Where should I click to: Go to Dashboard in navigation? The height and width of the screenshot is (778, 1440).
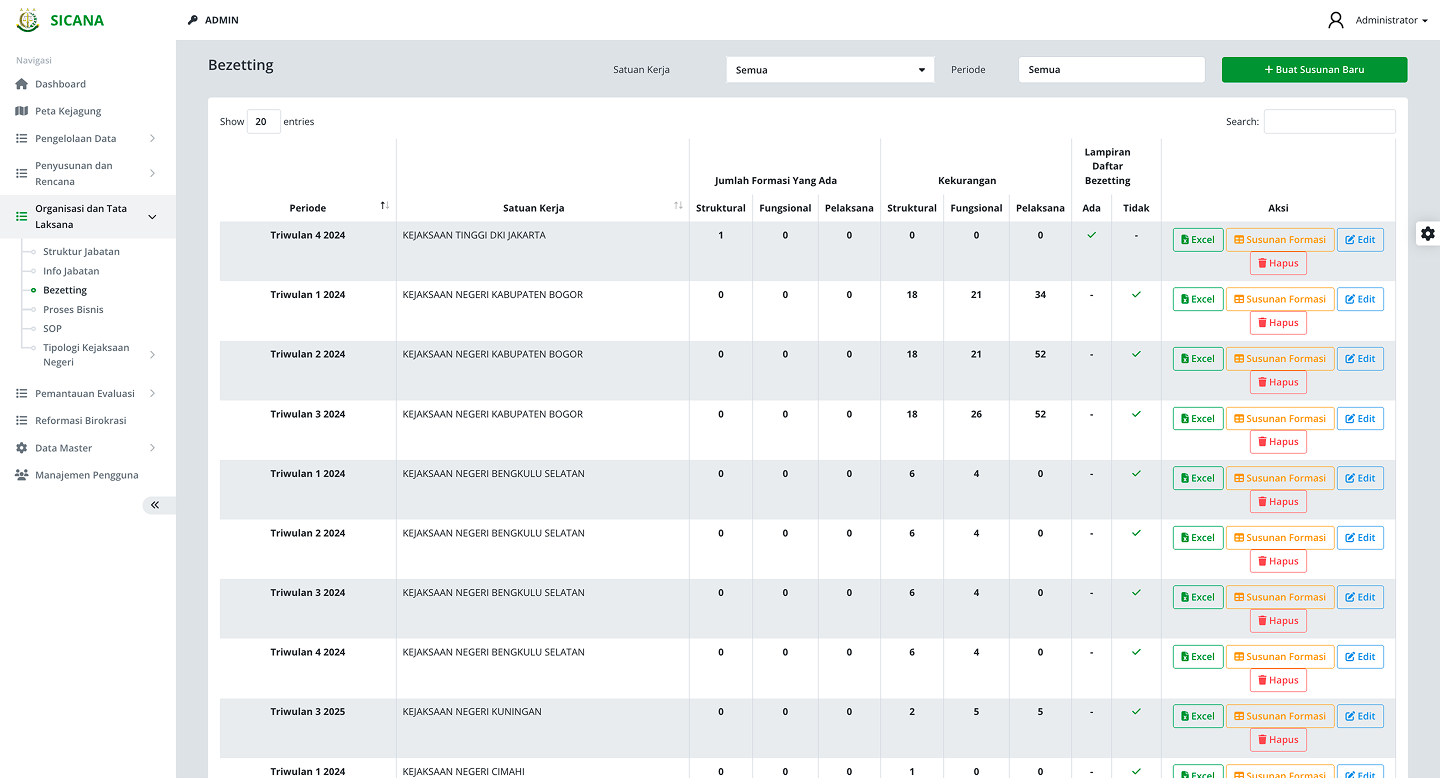(x=60, y=84)
